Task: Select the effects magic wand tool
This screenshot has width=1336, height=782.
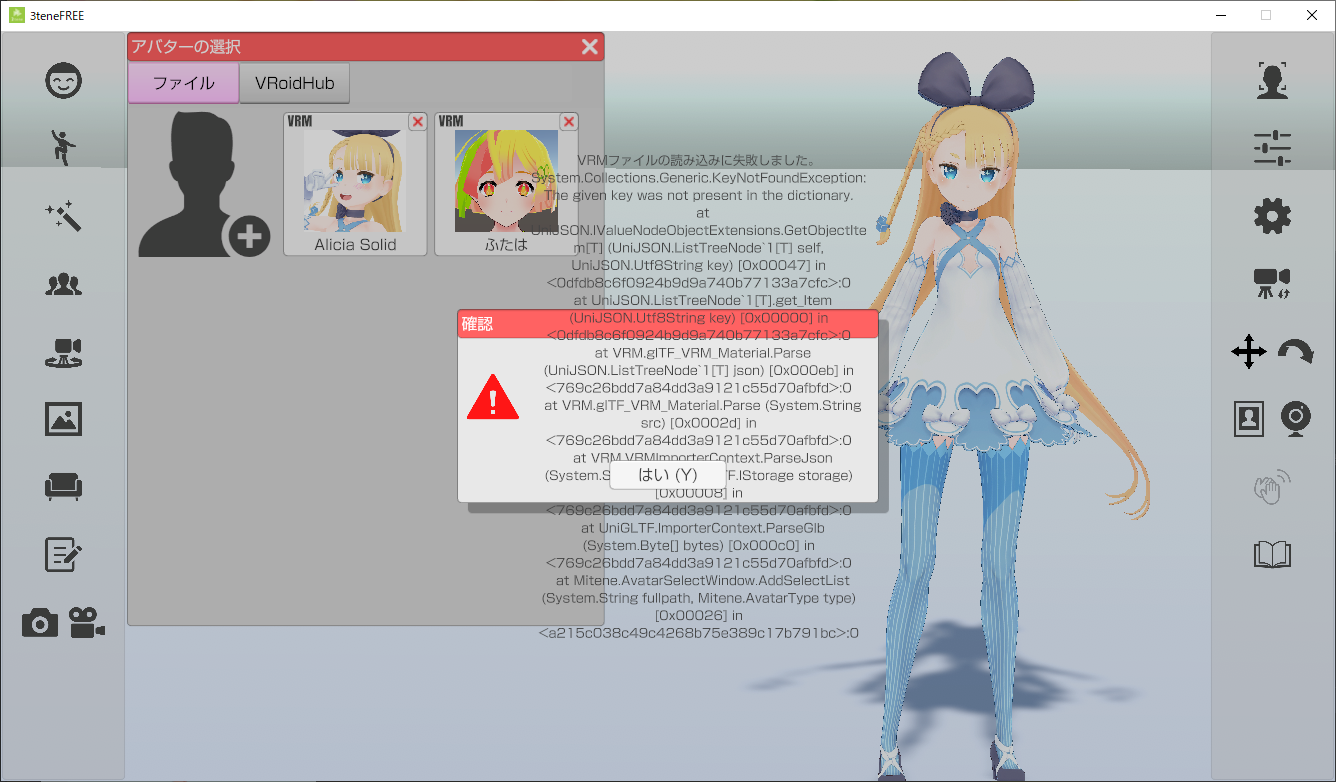Action: [x=63, y=216]
